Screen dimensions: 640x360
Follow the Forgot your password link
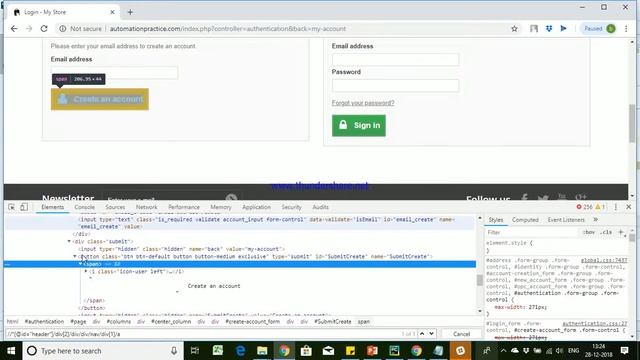[x=363, y=103]
